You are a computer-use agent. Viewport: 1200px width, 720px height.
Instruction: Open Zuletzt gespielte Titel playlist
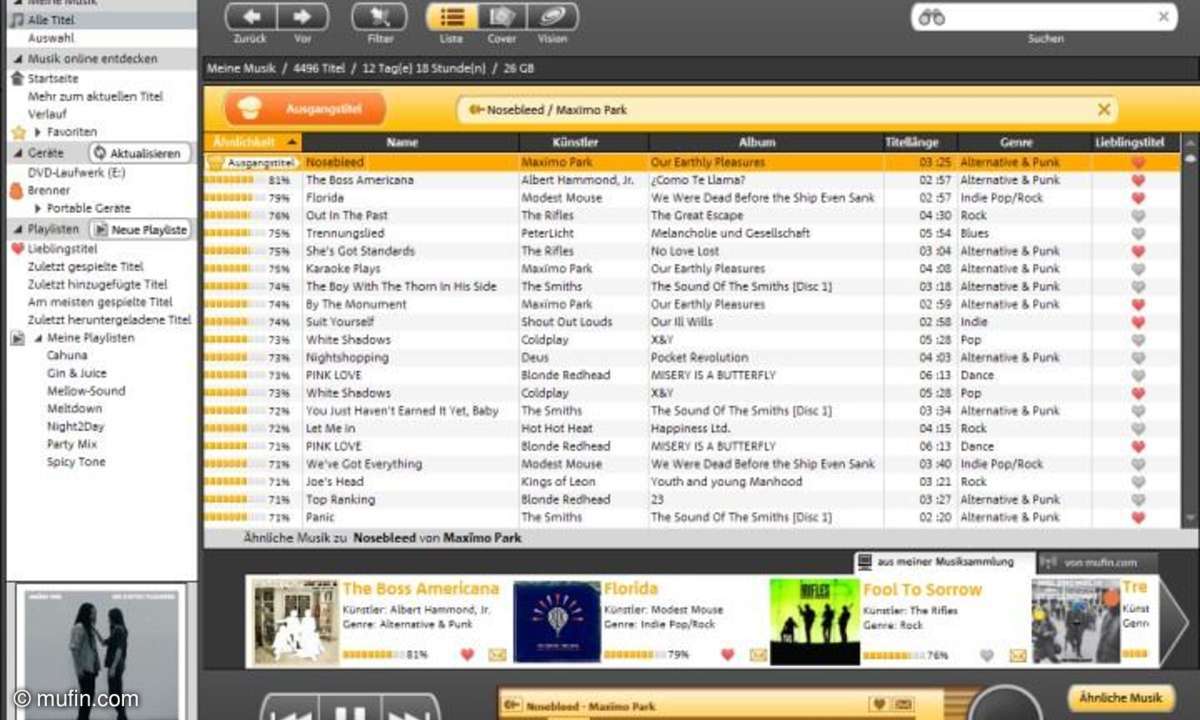pos(86,267)
